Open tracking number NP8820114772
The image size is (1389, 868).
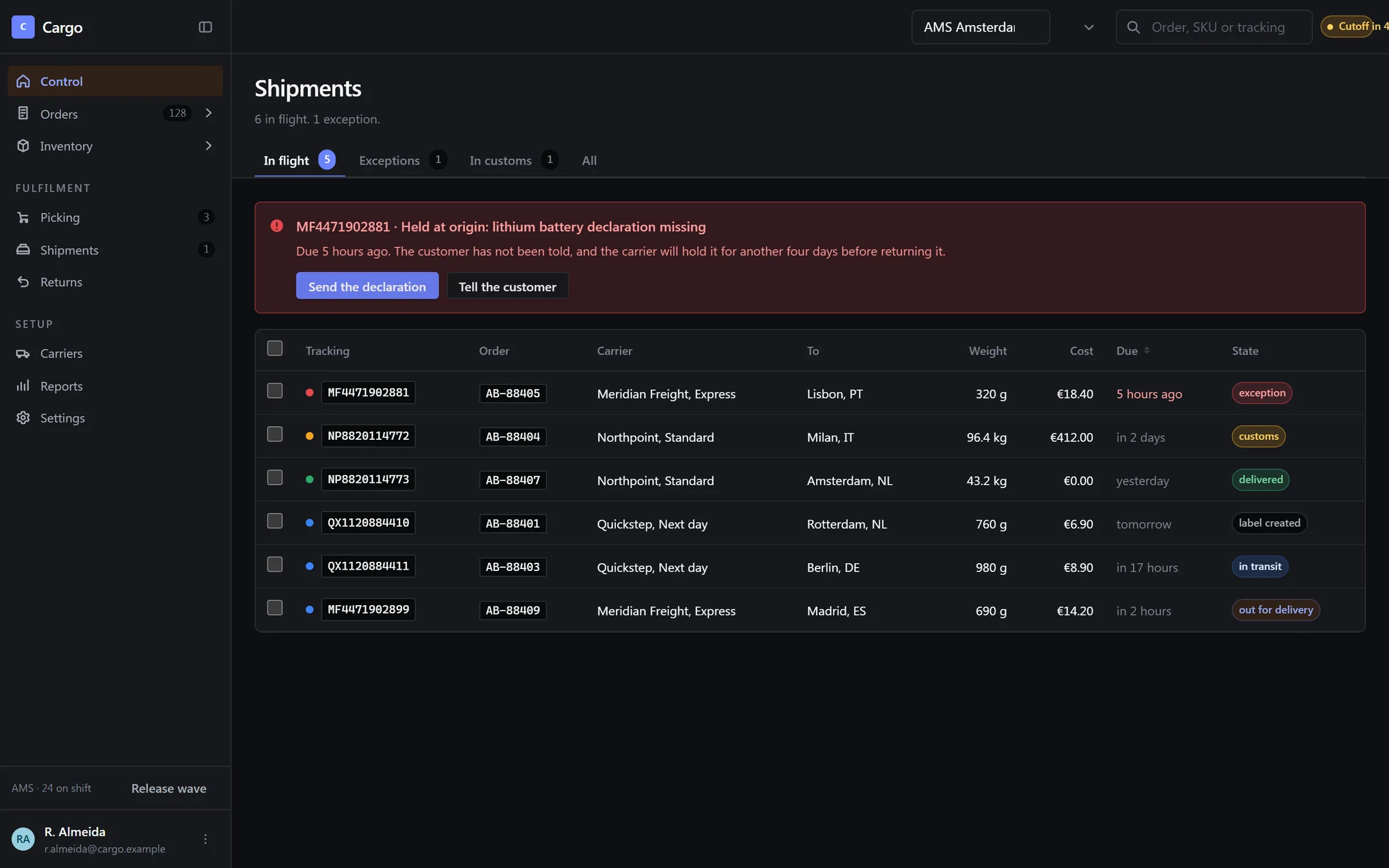tap(368, 436)
